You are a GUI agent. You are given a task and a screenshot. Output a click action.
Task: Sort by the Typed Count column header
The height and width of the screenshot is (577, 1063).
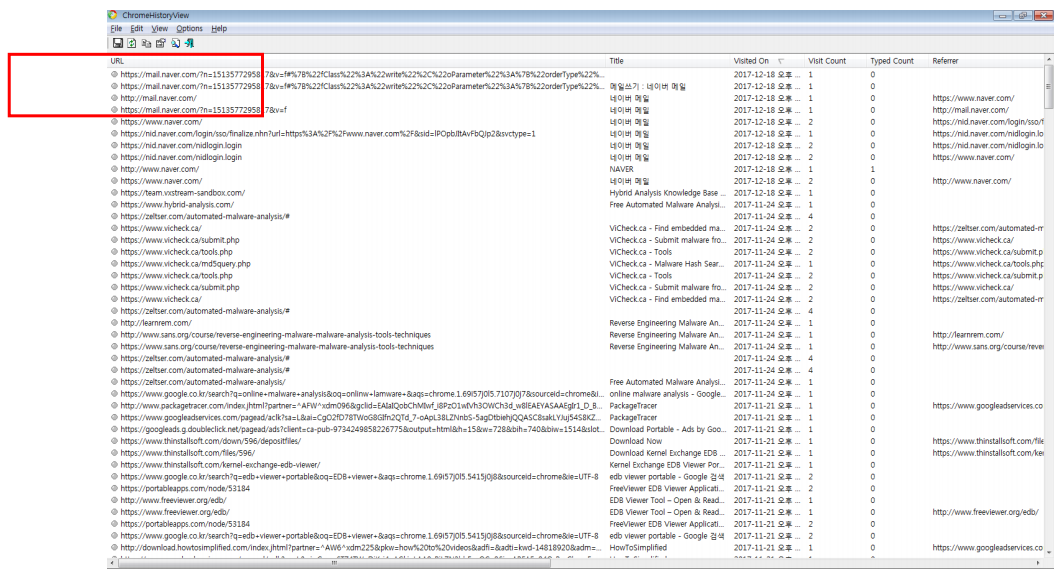point(898,61)
